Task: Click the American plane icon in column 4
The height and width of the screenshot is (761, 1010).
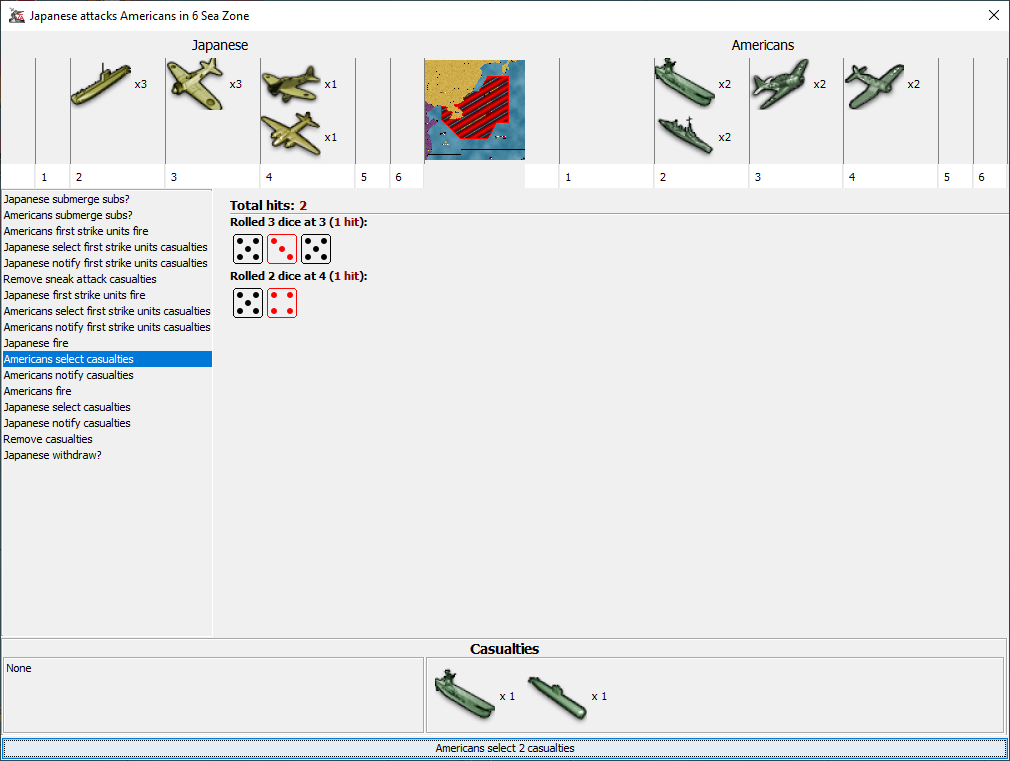Action: tap(874, 85)
